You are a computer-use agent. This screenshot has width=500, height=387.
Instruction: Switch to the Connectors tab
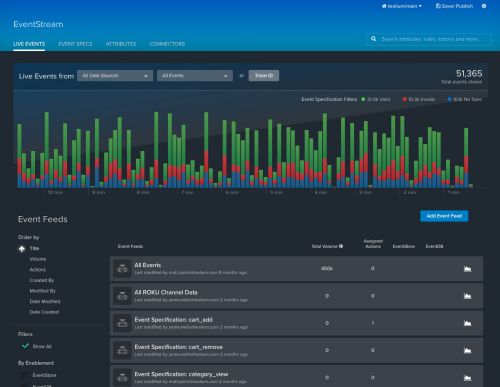[167, 44]
